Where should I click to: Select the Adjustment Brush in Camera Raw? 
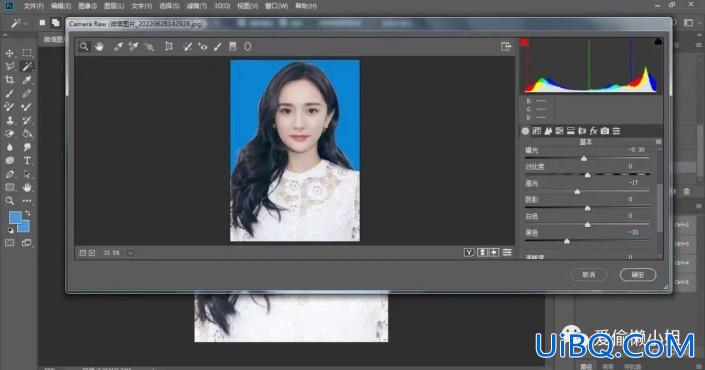[218, 46]
